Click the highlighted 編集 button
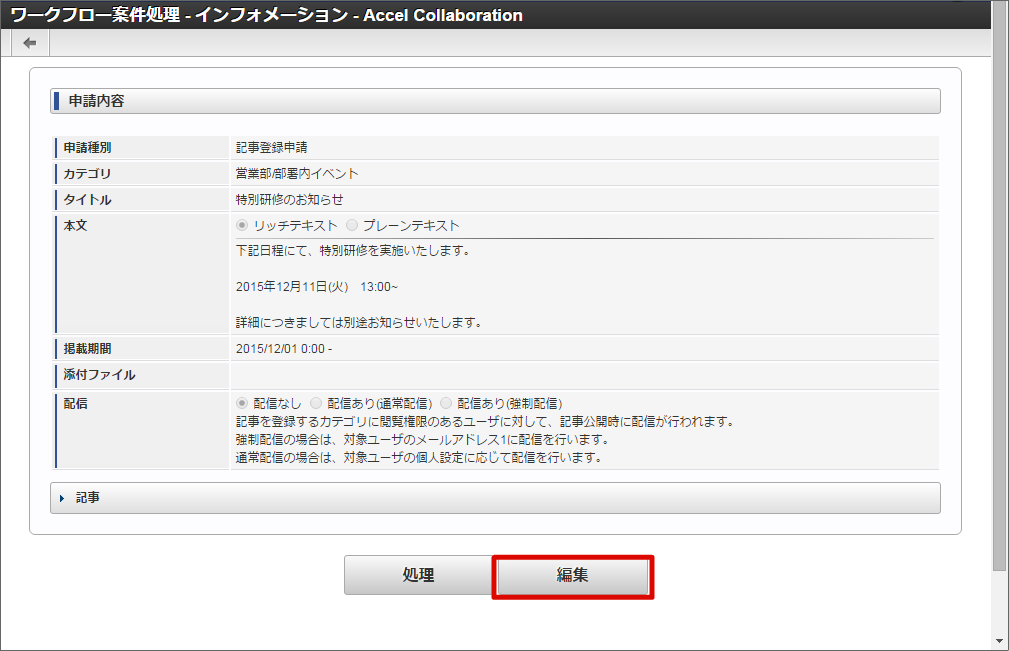 click(572, 575)
